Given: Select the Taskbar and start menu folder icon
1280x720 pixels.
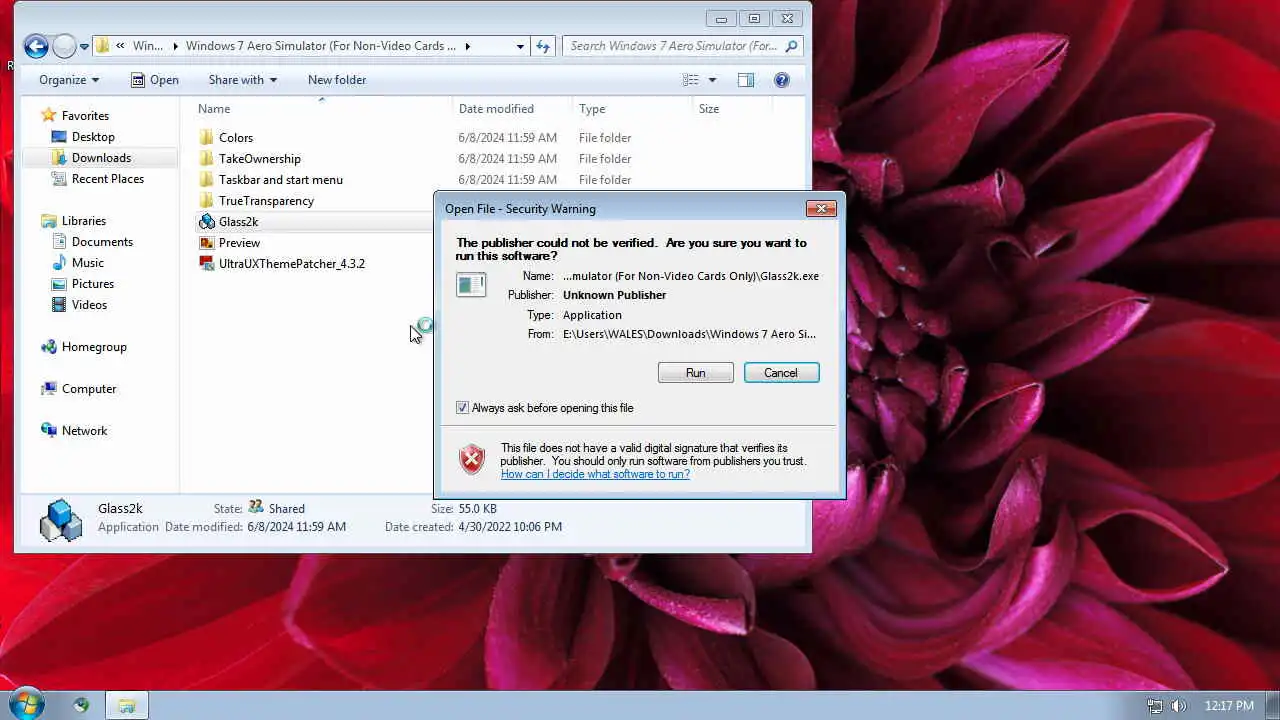Looking at the screenshot, I should [207, 179].
